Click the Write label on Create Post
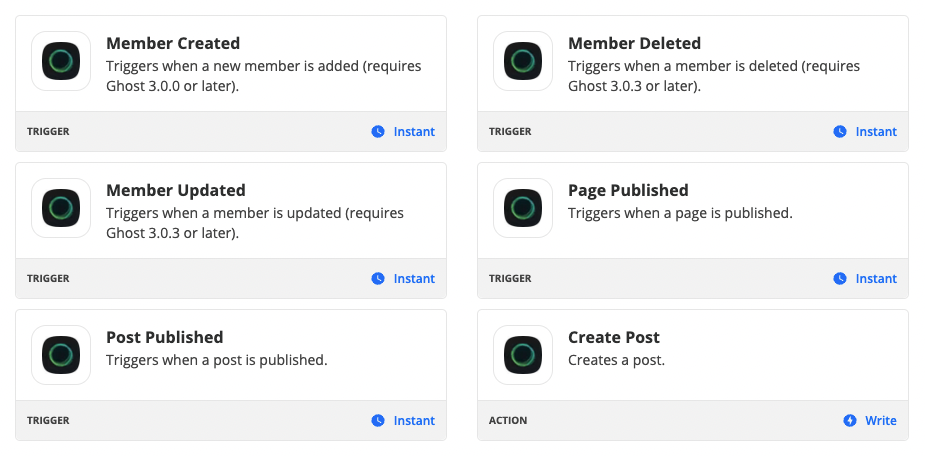Image resolution: width=925 pixels, height=456 pixels. [x=881, y=421]
